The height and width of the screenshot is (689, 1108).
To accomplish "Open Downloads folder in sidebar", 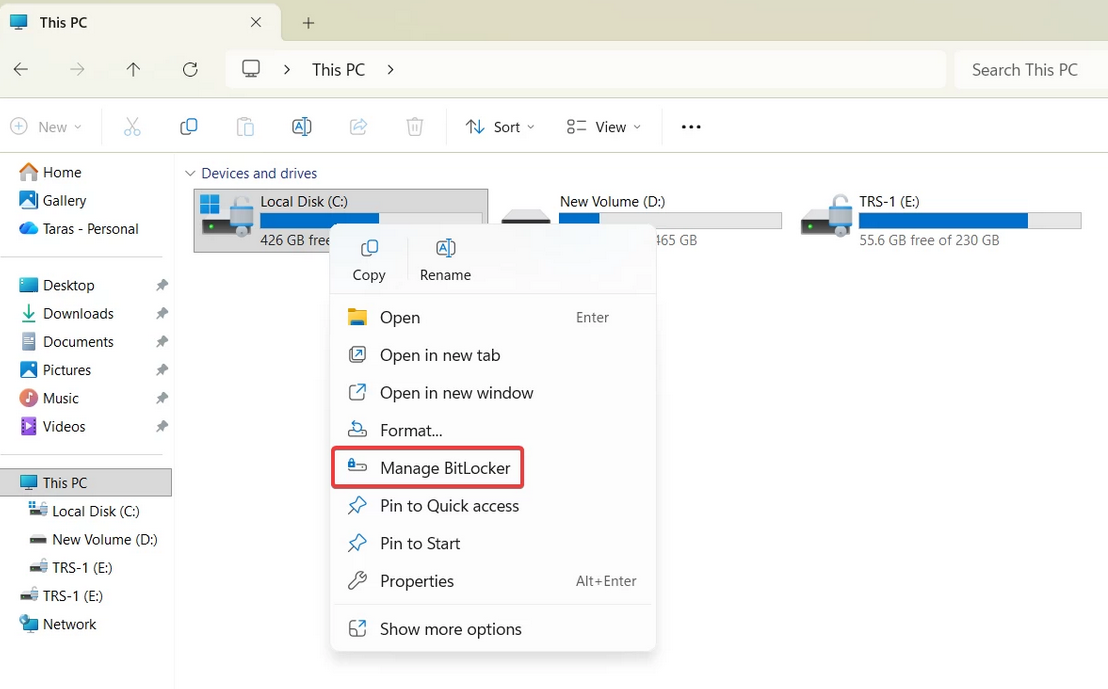I will 78,313.
